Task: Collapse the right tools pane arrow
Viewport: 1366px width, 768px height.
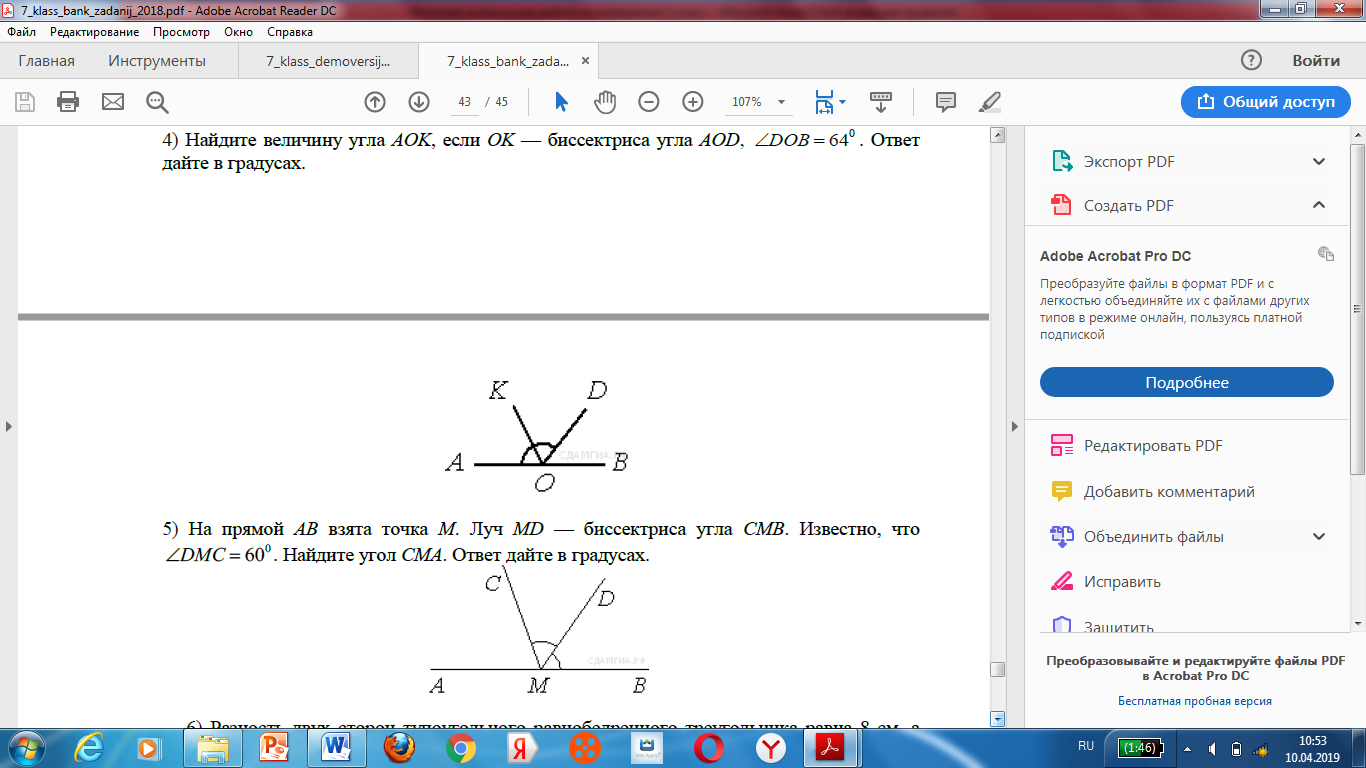Action: point(1016,426)
